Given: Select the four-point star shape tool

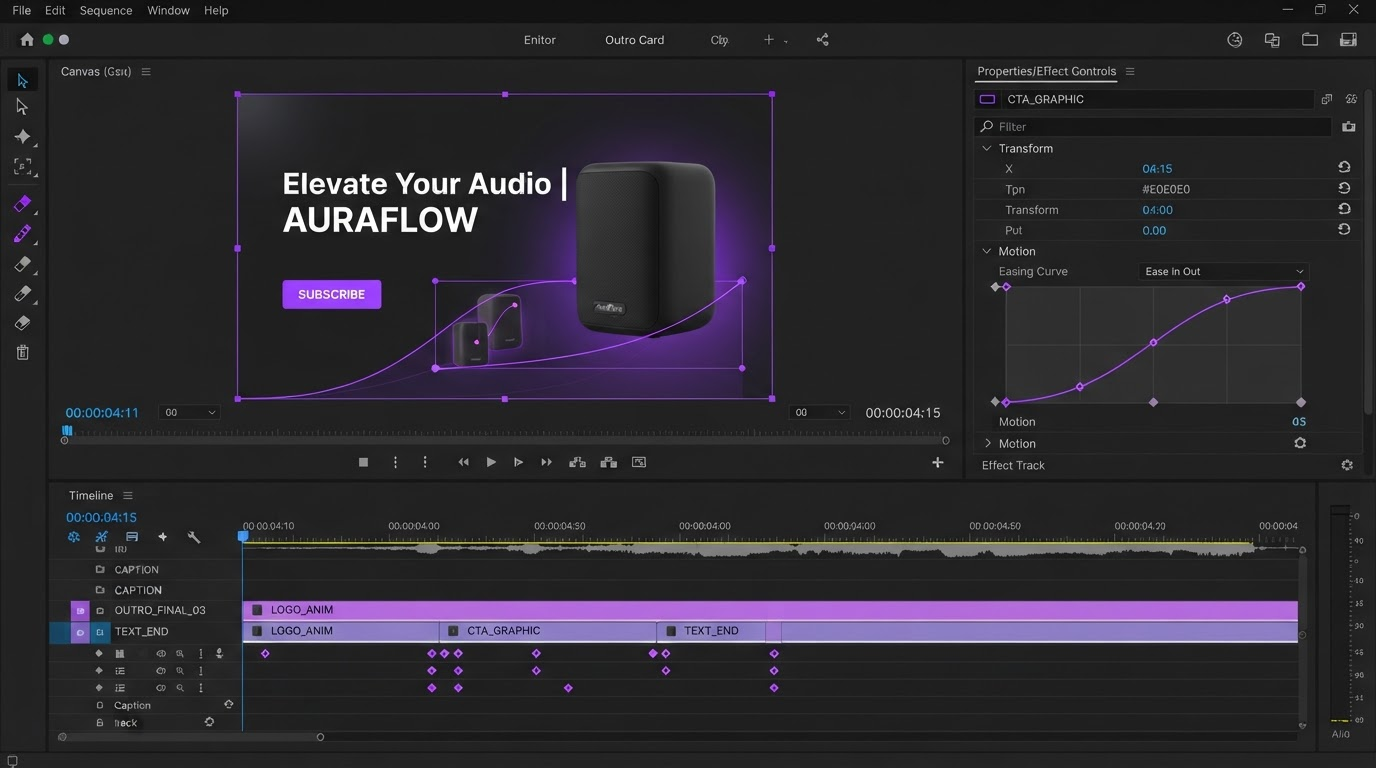Looking at the screenshot, I should click(x=22, y=136).
